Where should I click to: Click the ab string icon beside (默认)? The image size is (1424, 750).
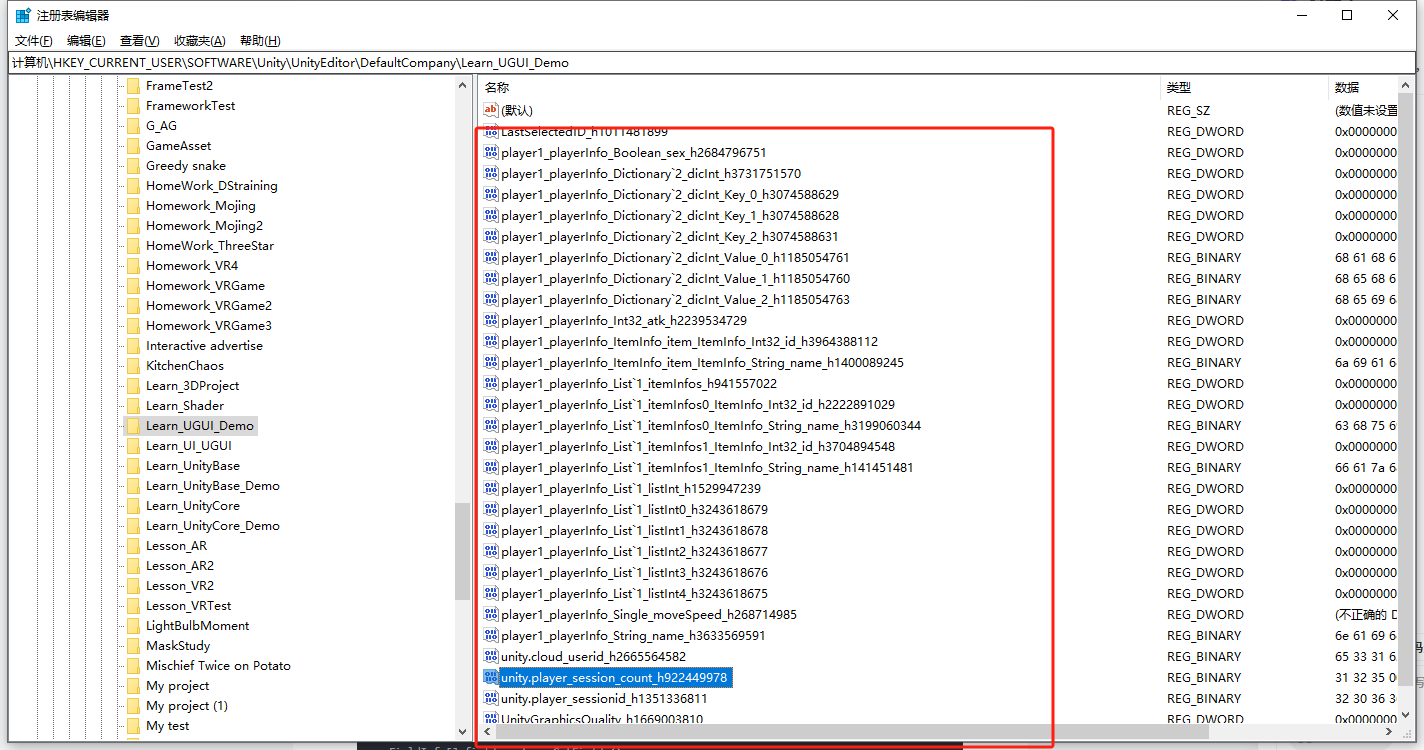click(x=490, y=110)
